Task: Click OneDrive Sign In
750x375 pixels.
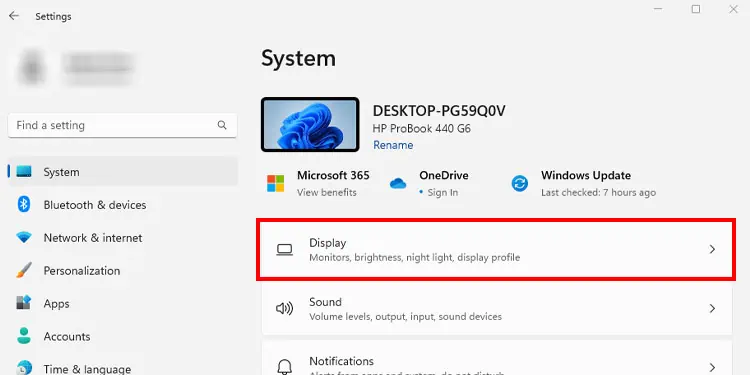Action: click(443, 192)
